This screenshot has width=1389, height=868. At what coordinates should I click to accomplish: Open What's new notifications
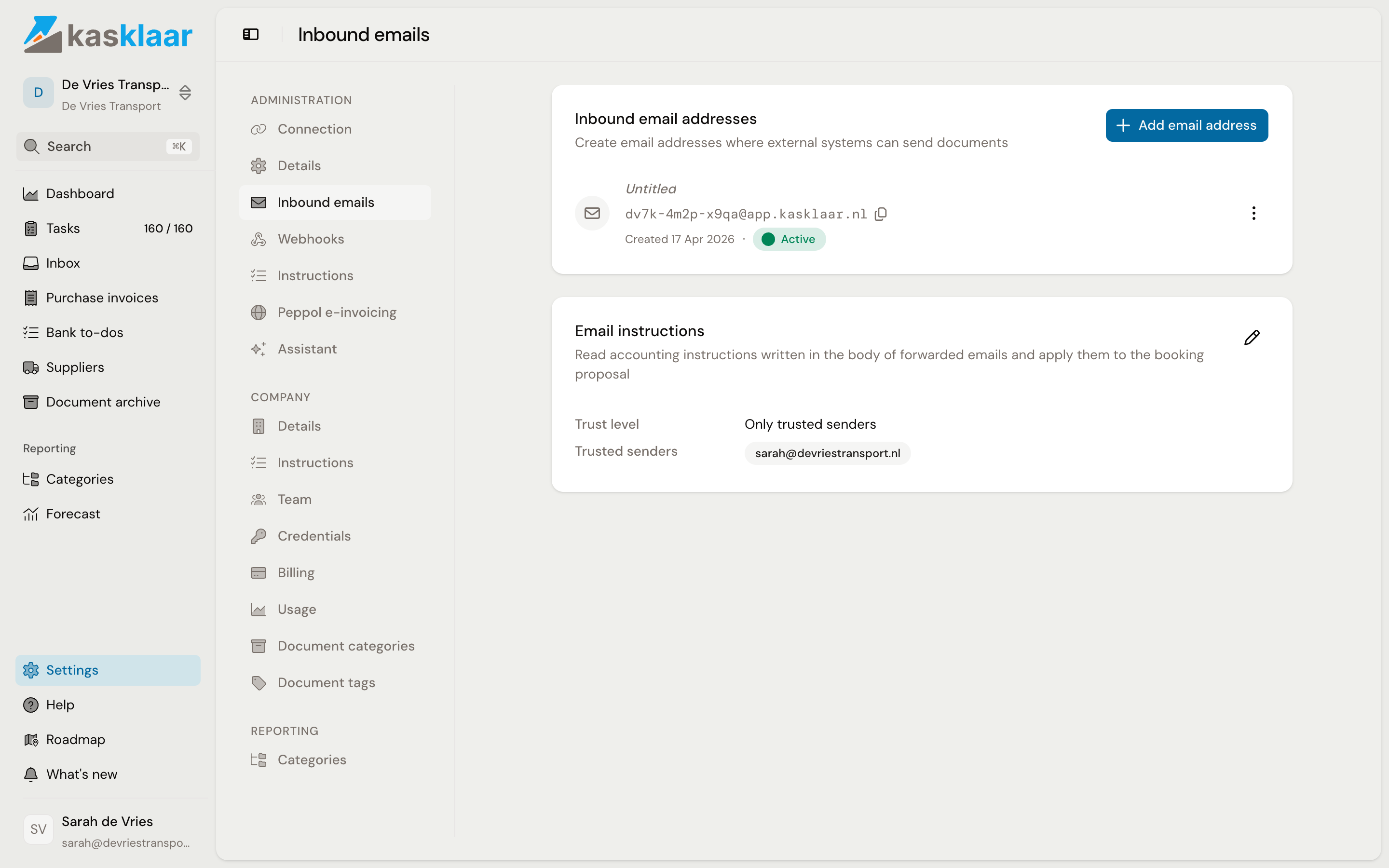(x=108, y=774)
